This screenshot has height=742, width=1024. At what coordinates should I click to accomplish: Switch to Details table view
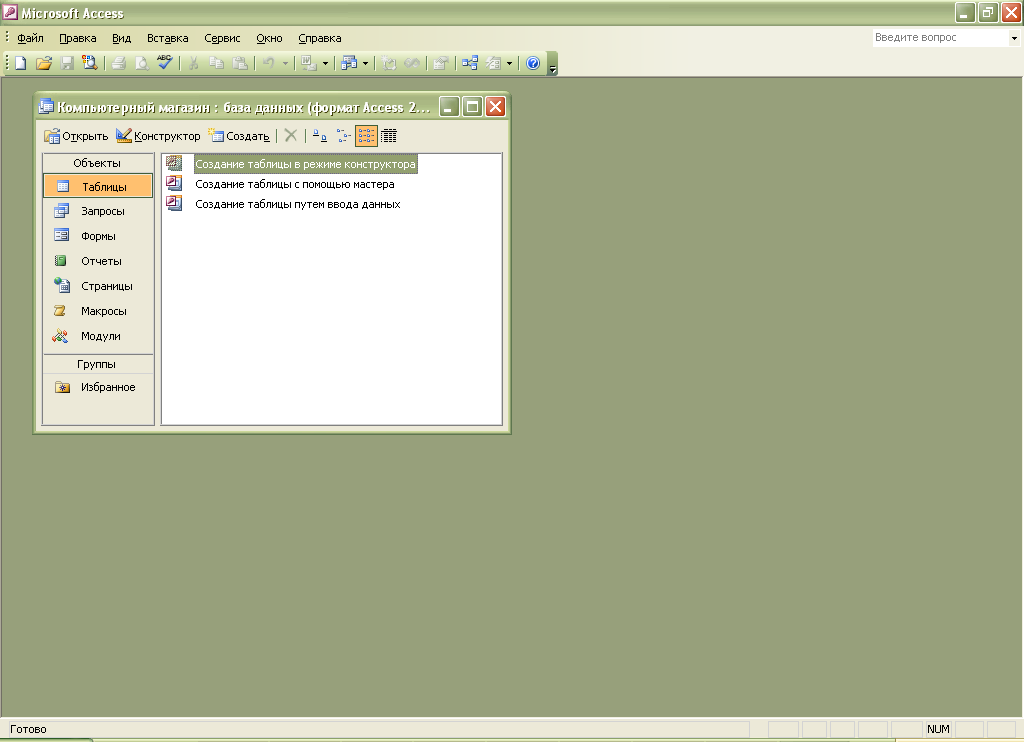click(x=389, y=136)
